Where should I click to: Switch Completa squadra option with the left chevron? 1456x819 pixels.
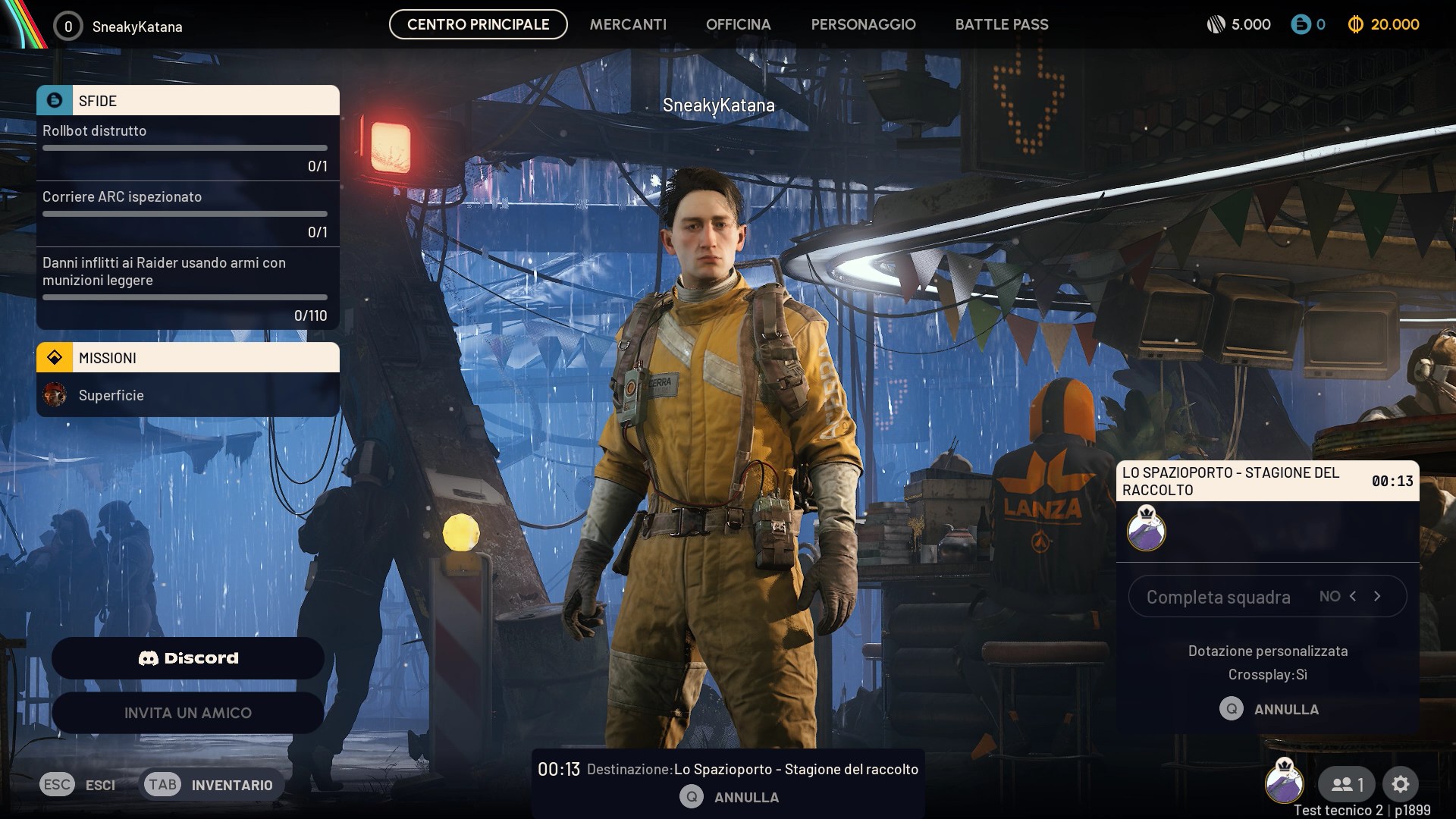(1353, 596)
